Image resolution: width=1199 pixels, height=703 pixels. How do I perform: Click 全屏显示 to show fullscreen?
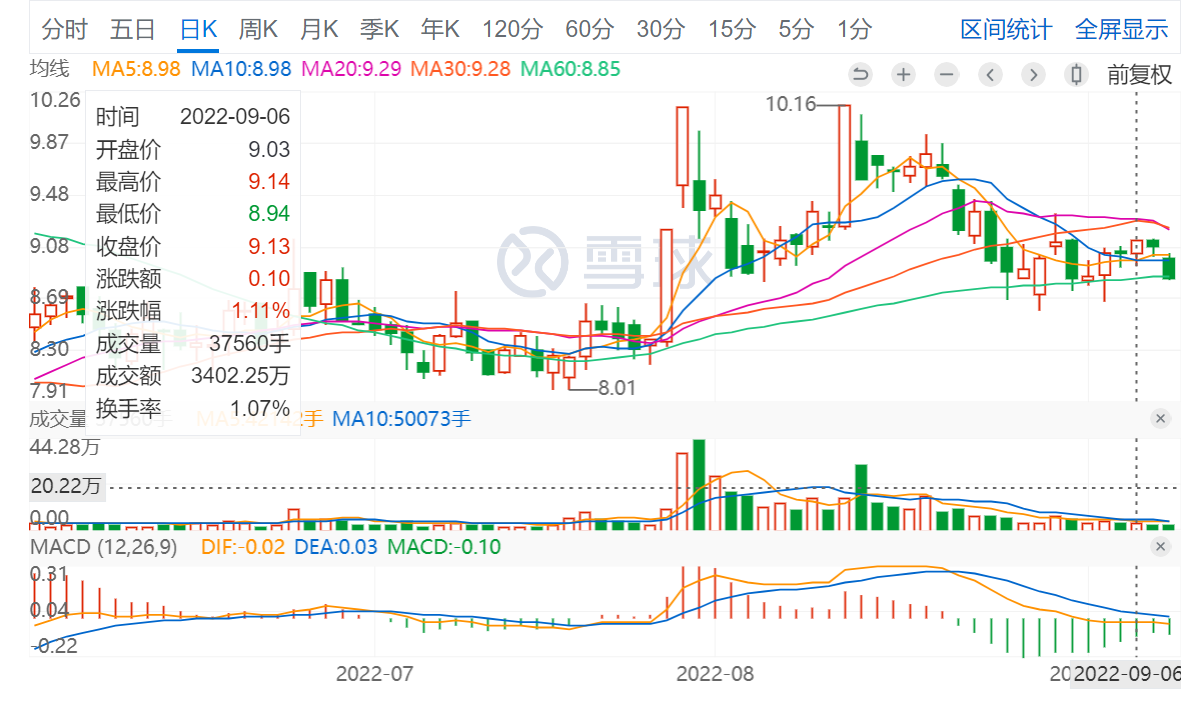1121,29
